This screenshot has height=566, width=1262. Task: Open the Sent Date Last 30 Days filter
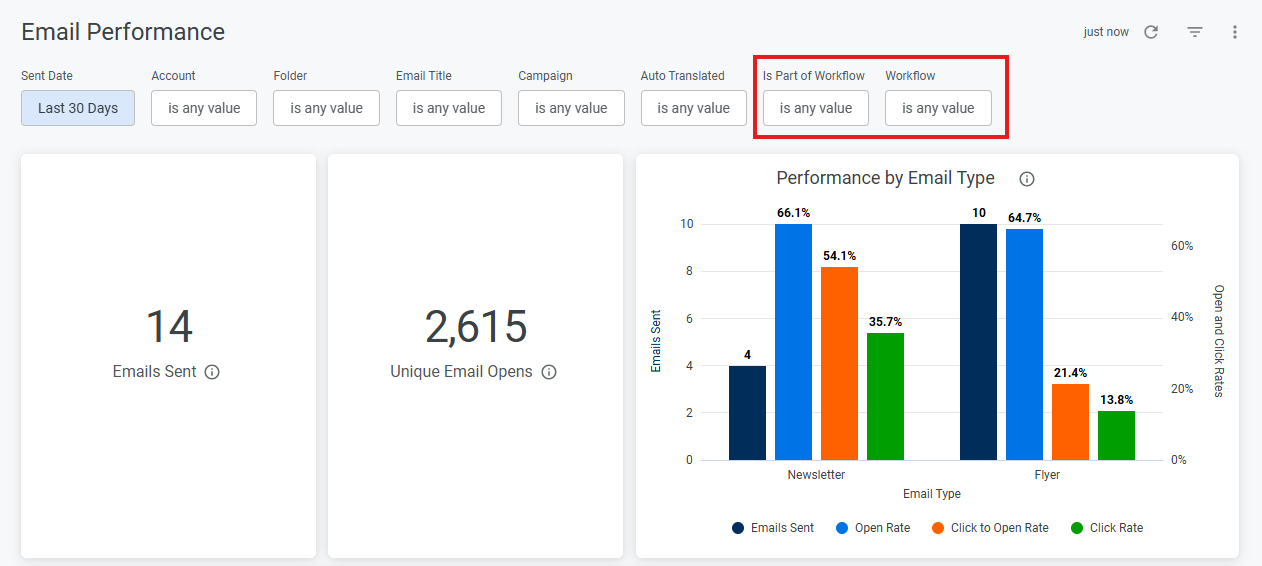click(78, 108)
